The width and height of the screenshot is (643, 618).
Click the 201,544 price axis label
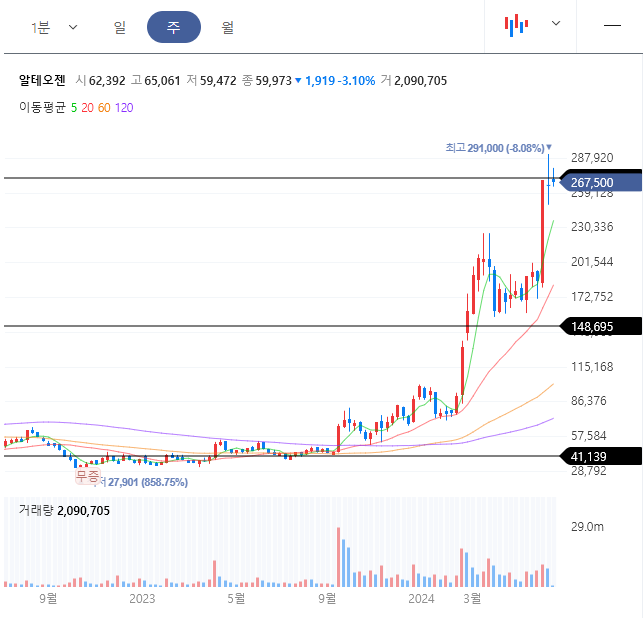tap(592, 262)
